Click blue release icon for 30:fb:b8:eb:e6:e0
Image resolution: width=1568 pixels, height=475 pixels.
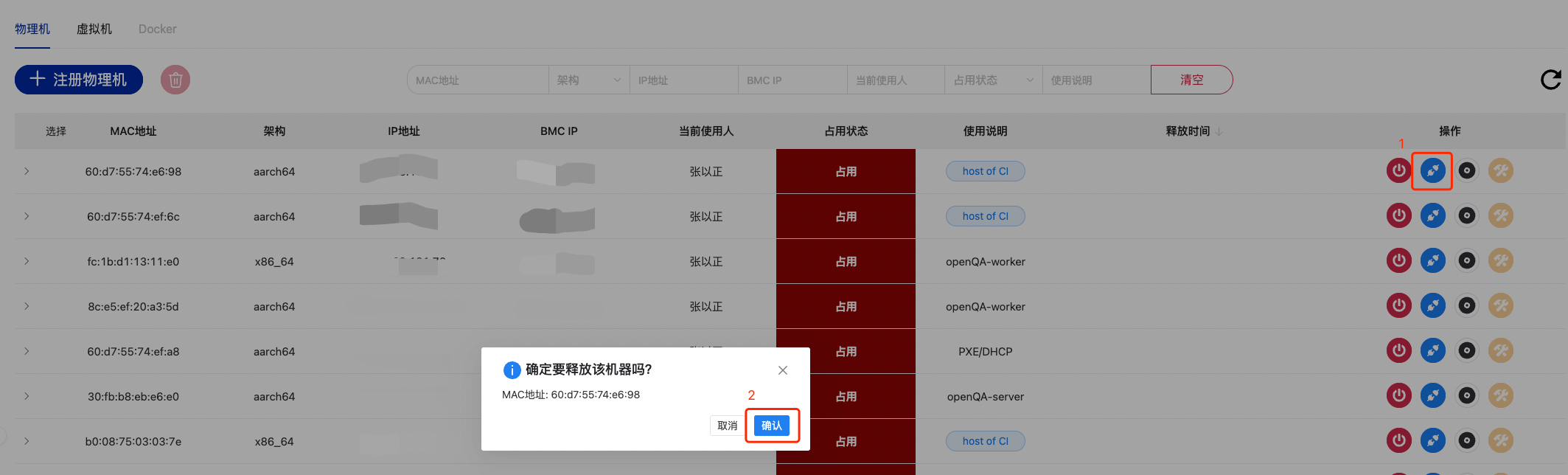[x=1432, y=395]
